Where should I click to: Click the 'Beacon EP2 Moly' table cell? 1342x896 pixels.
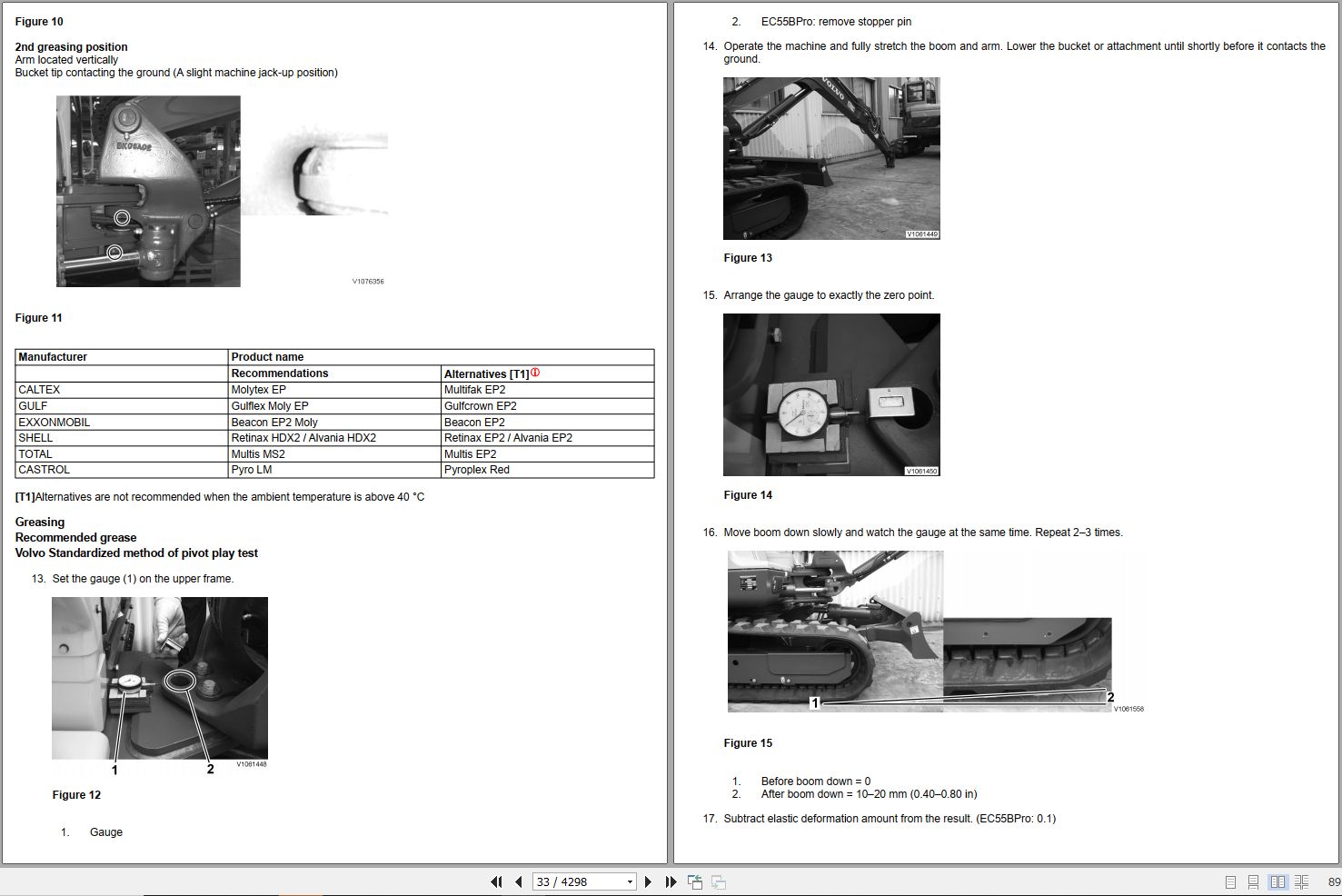[334, 423]
